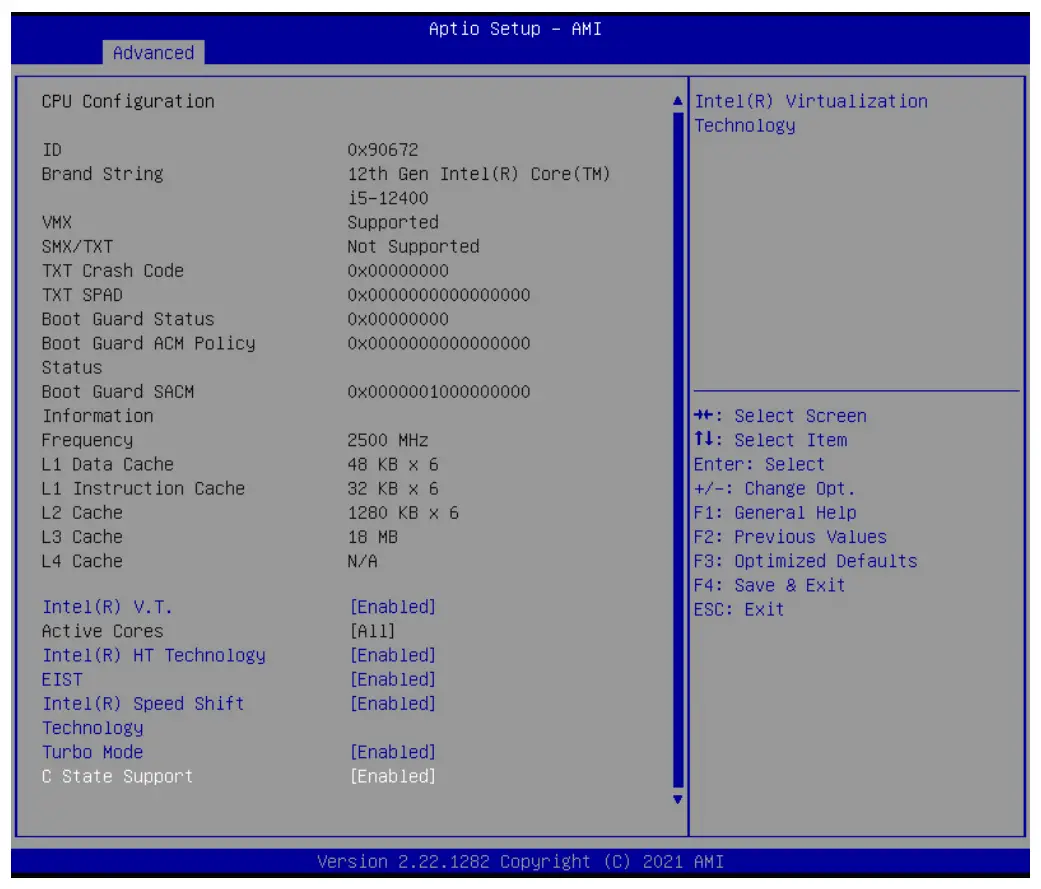Viewport: 1041px width, 889px height.
Task: Change EIST Enabled value
Action: click(392, 679)
